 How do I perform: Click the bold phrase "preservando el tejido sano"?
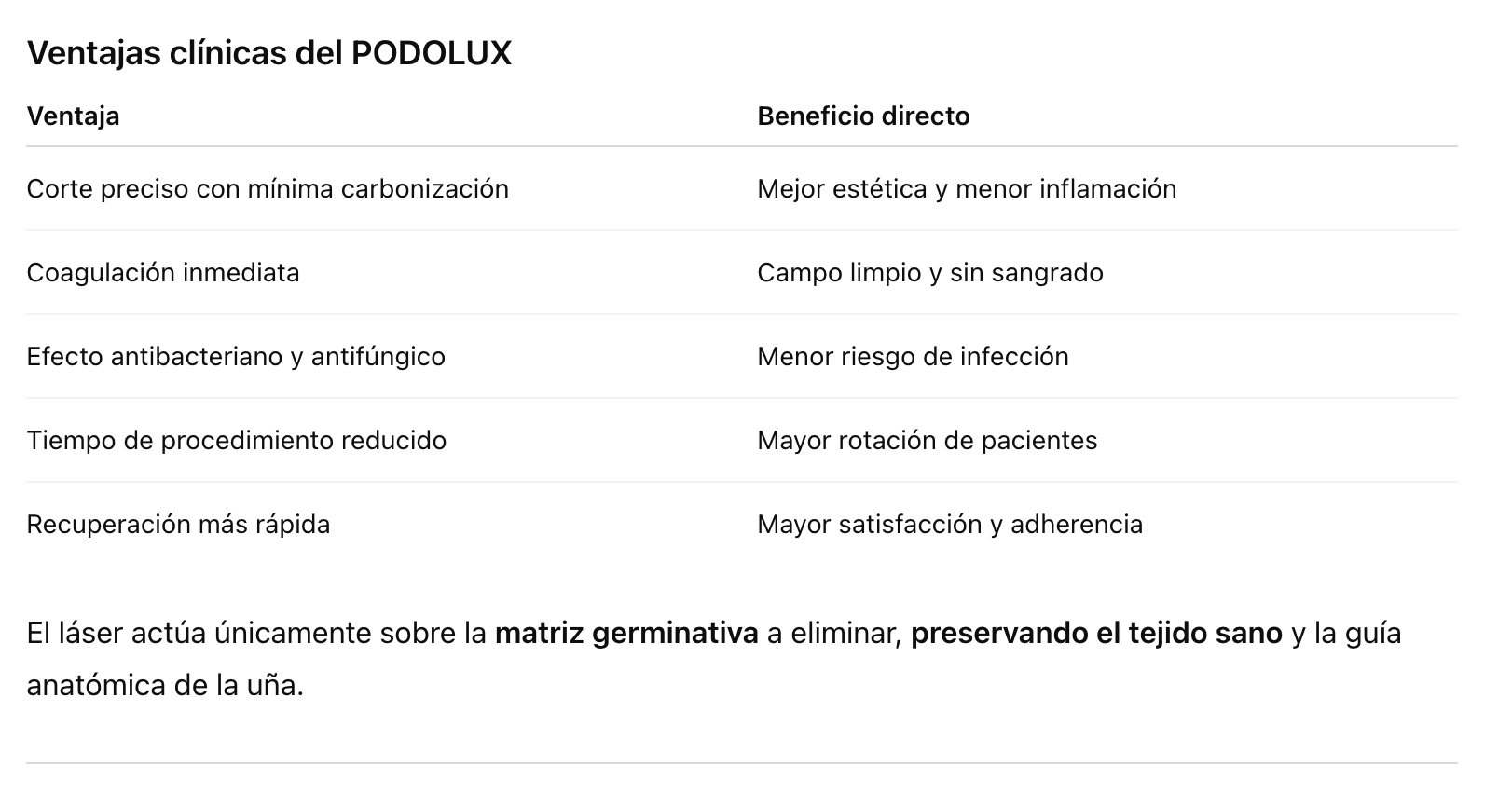(x=1096, y=634)
